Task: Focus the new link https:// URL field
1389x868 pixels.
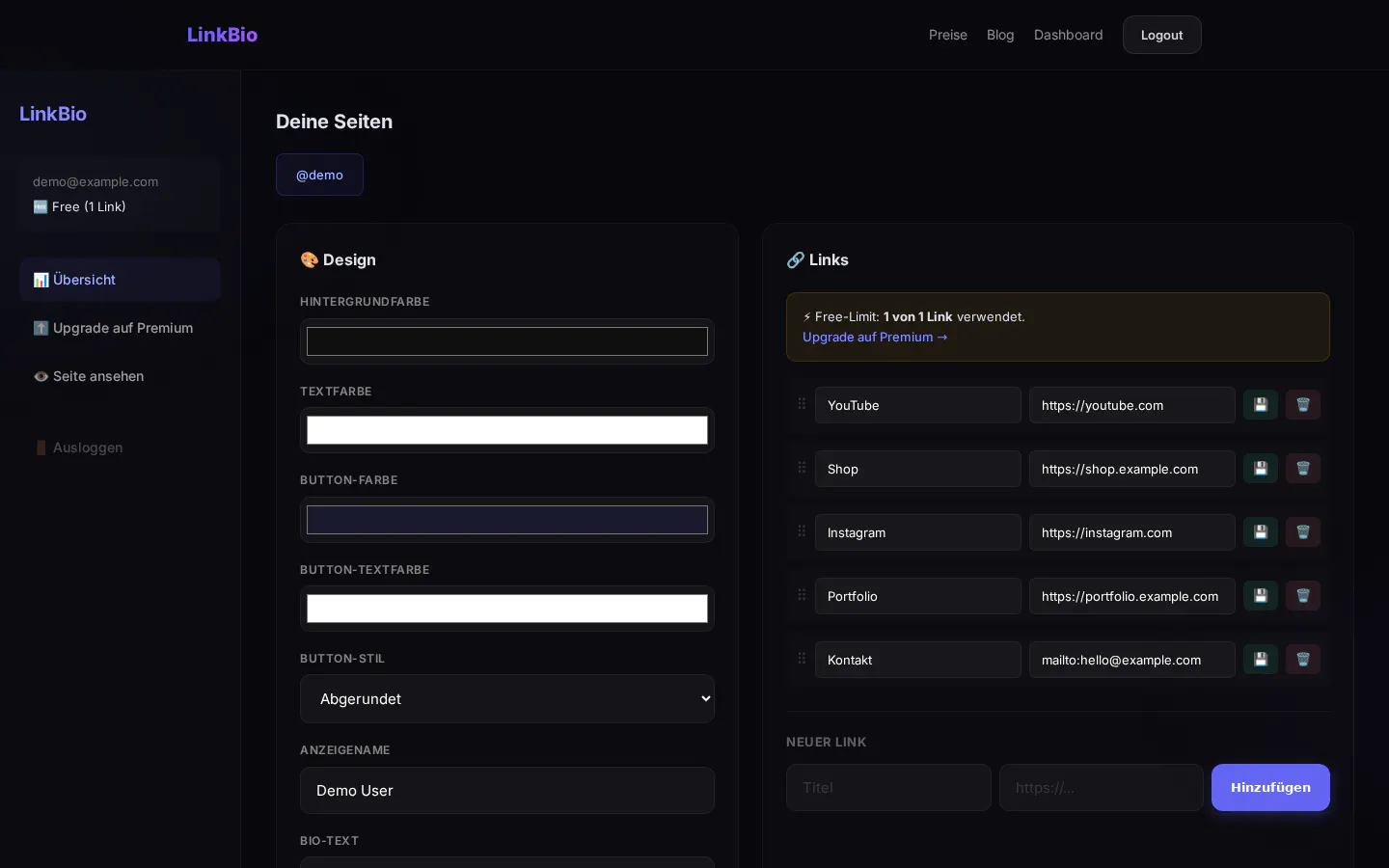Action: pyautogui.click(x=1102, y=788)
